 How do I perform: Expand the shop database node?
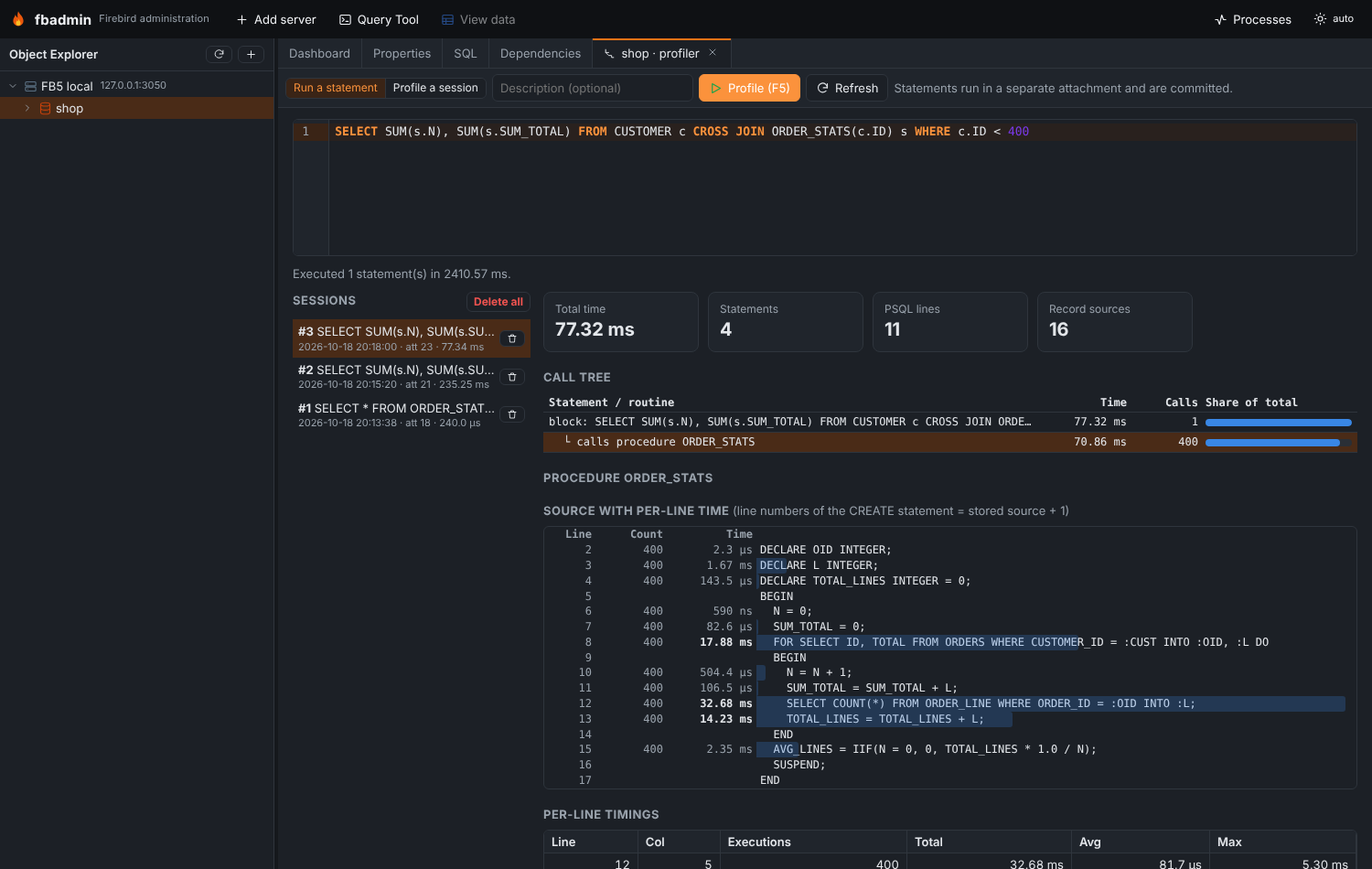pyautogui.click(x=27, y=108)
